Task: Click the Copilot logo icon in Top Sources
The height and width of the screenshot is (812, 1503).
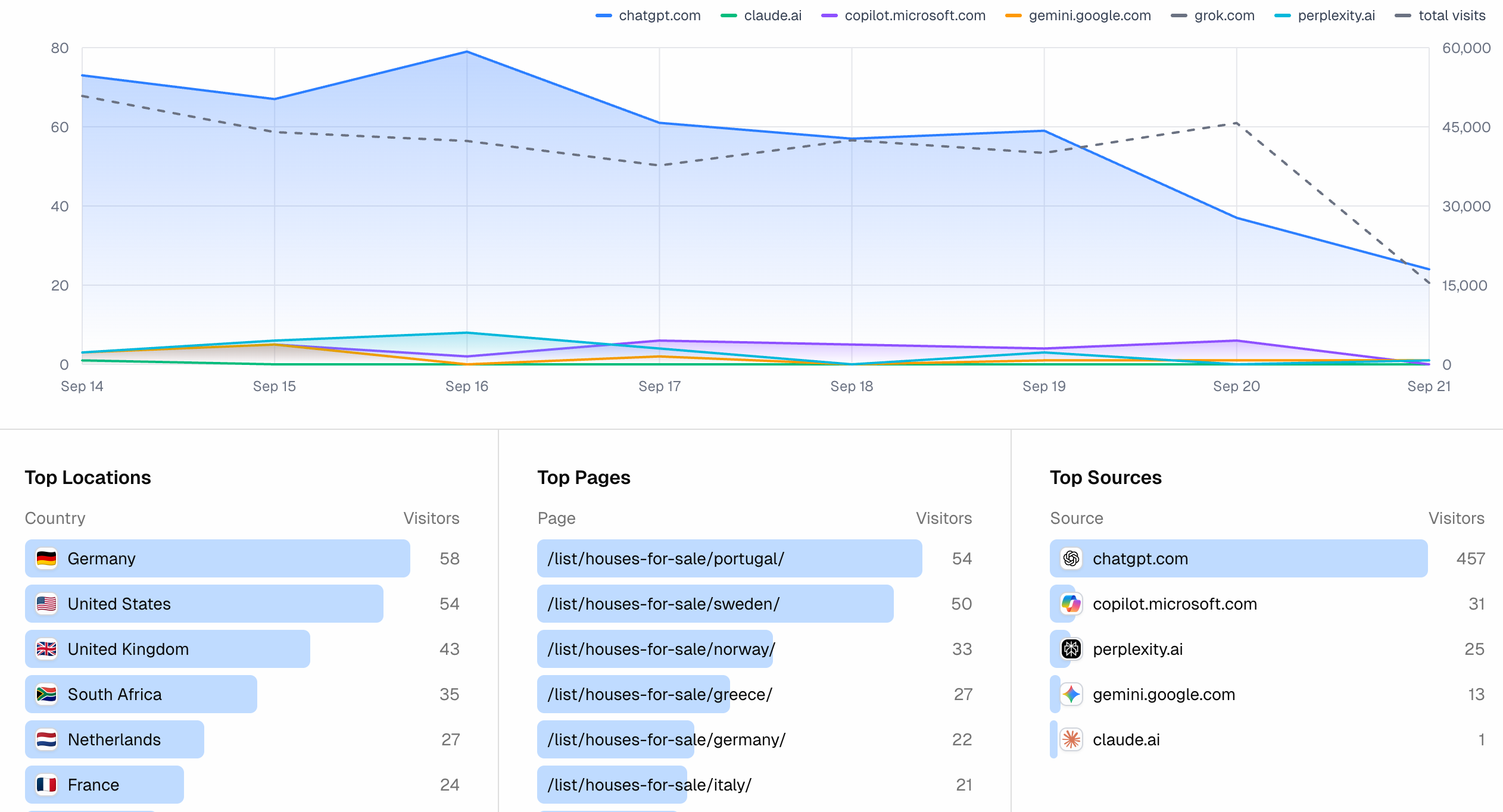Action: tap(1071, 604)
